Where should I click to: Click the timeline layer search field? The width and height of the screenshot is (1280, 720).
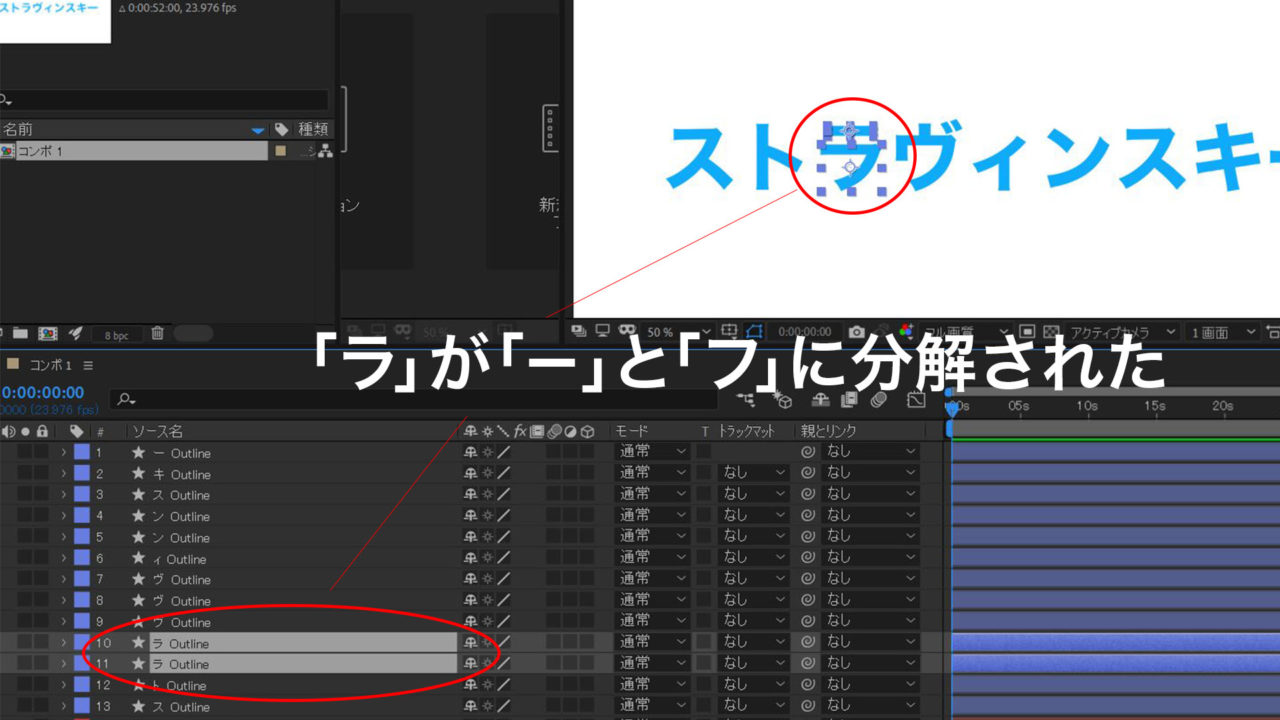414,399
